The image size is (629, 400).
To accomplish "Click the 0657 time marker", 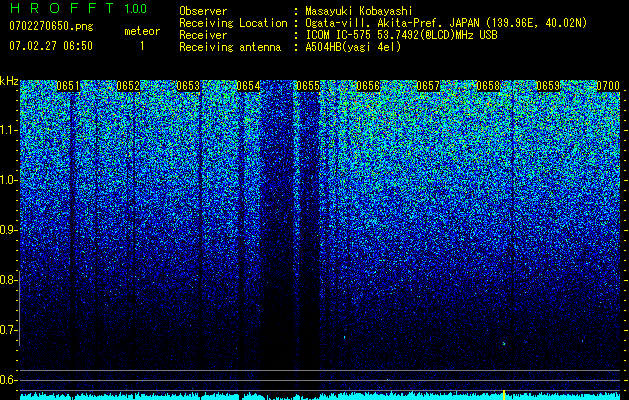I will pos(428,86).
